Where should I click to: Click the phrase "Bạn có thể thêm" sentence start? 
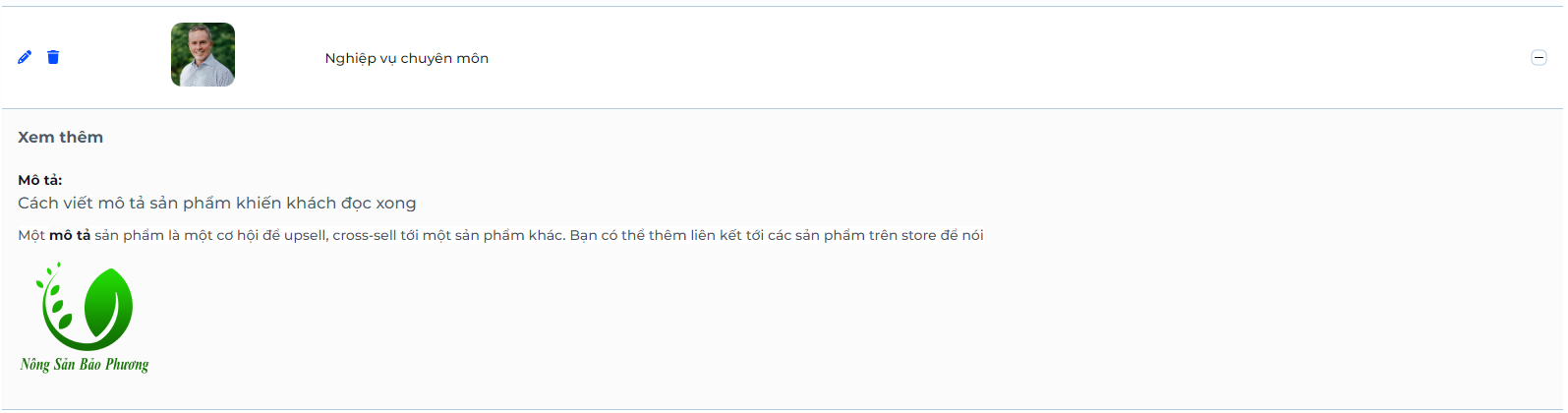pyautogui.click(x=627, y=235)
